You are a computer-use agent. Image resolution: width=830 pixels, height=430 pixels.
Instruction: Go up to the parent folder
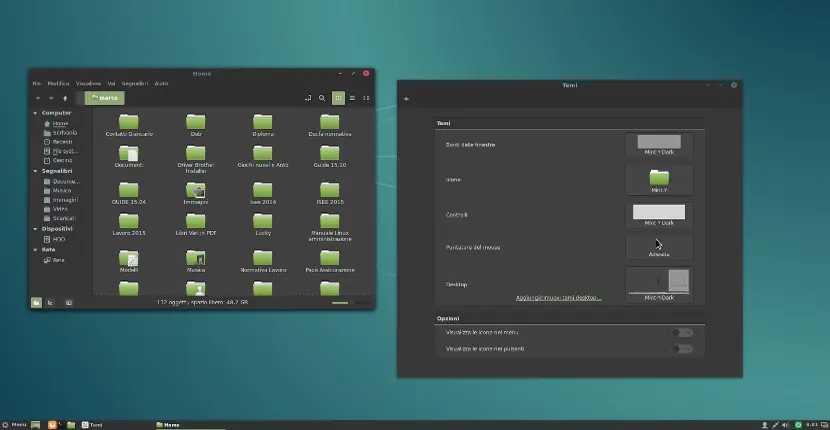click(66, 98)
